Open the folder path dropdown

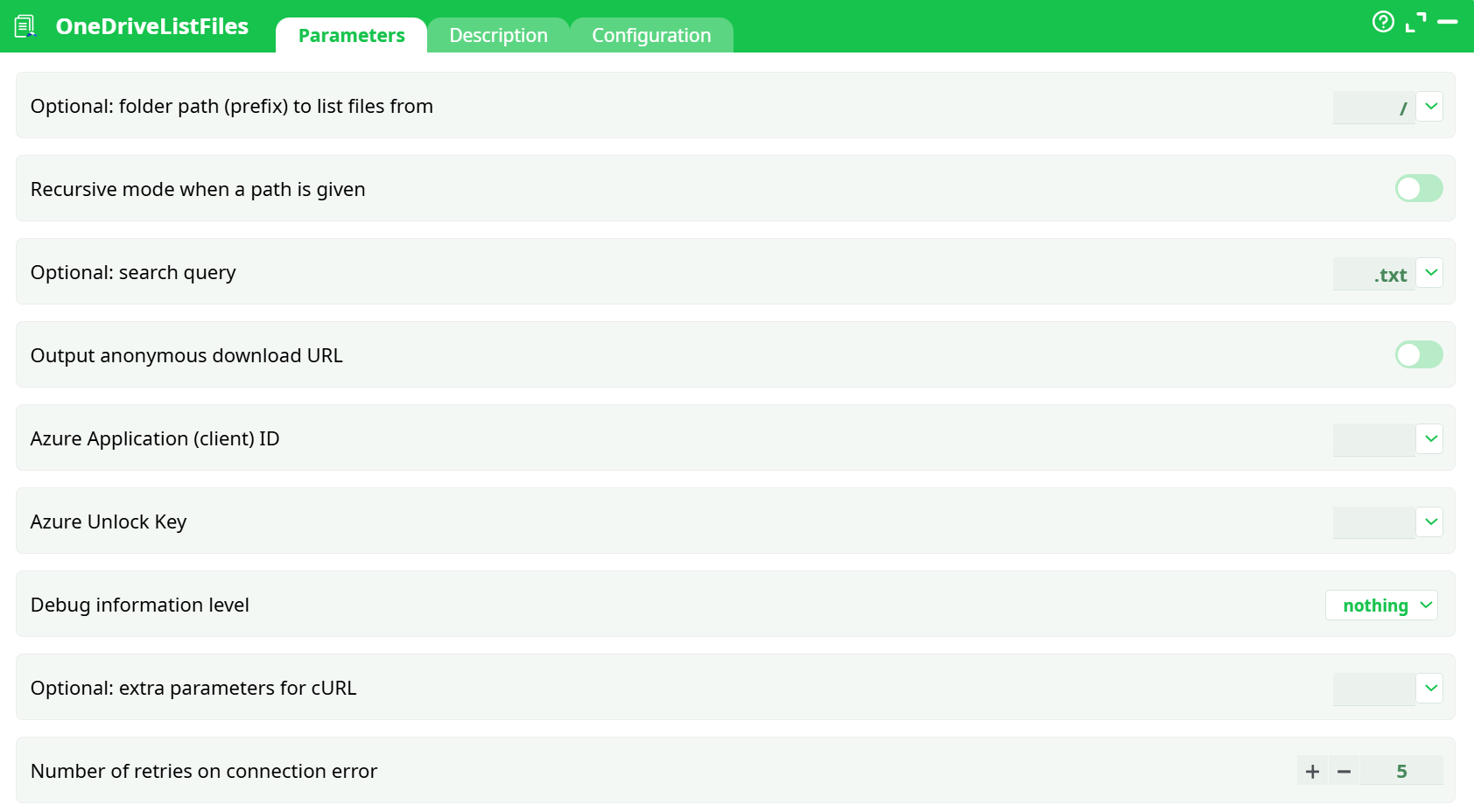(1431, 106)
